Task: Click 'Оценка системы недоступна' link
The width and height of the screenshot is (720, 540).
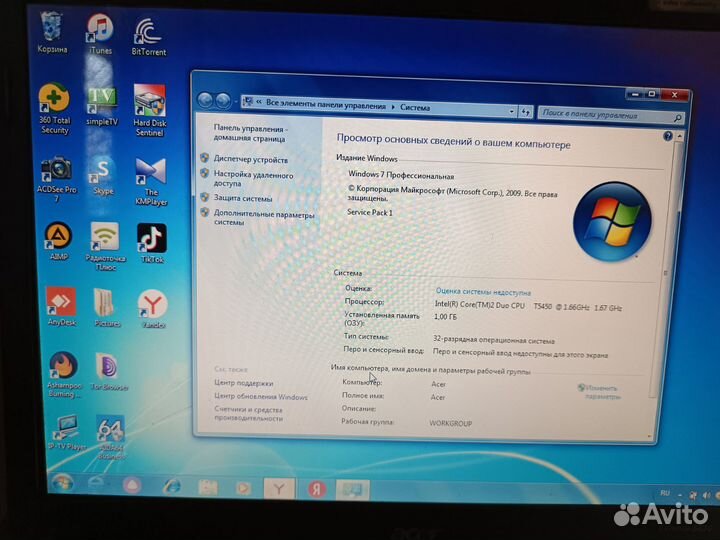Action: (x=483, y=292)
